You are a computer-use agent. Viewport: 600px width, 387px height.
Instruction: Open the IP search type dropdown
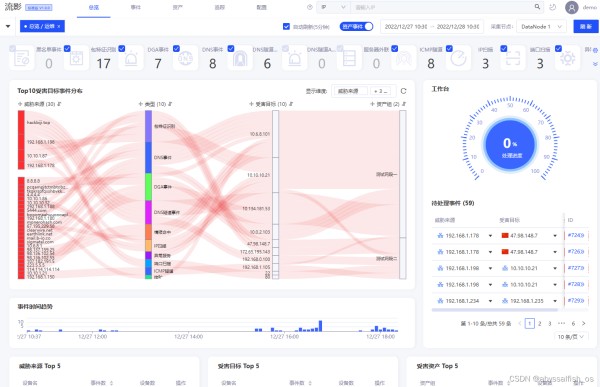pos(333,7)
